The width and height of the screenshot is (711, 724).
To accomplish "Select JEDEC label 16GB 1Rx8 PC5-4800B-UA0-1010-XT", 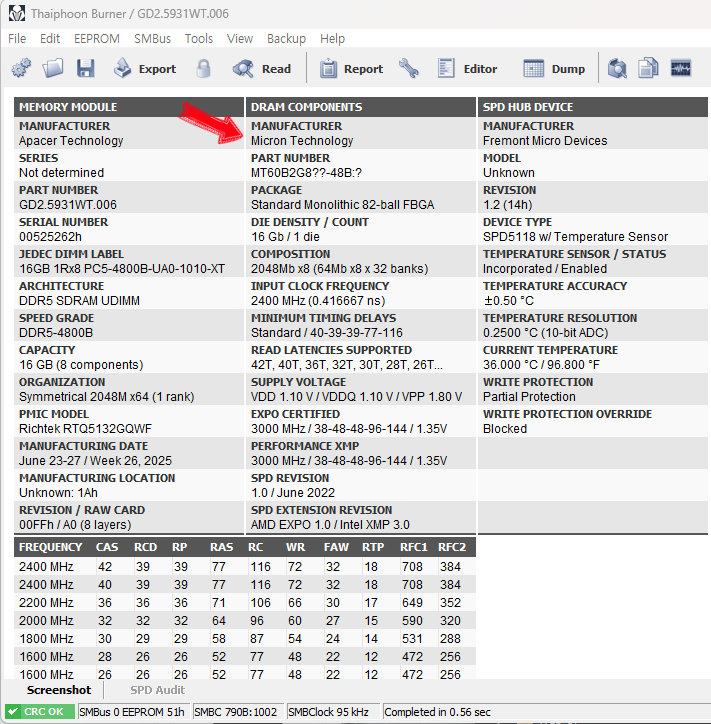I will (x=122, y=269).
